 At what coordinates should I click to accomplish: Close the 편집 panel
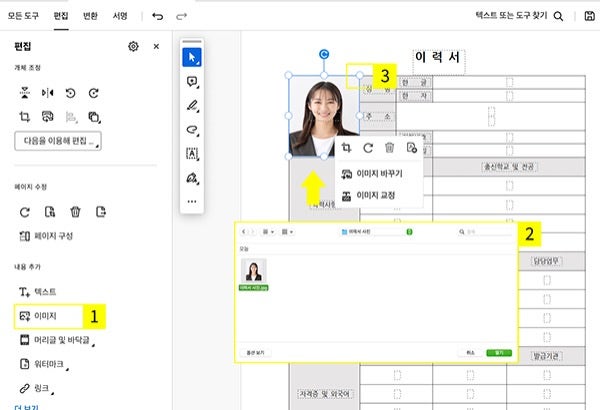click(x=156, y=46)
